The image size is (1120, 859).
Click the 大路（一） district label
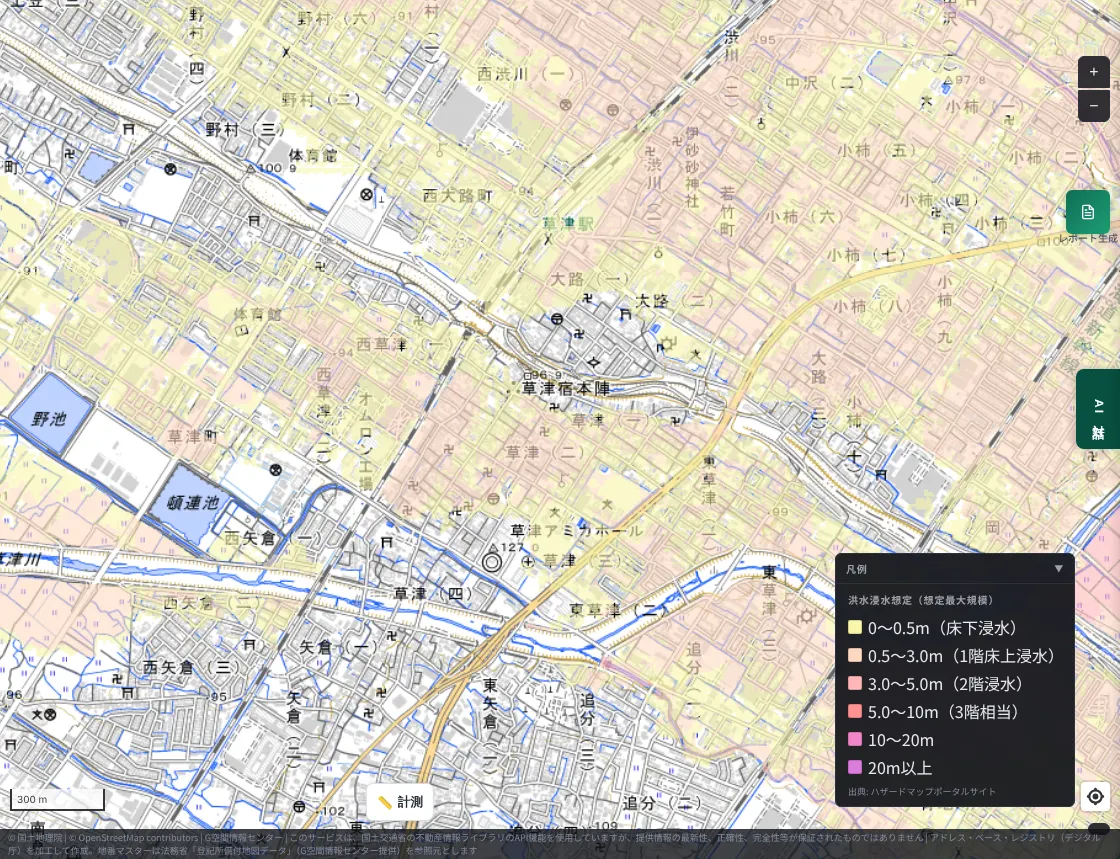[x=591, y=279]
